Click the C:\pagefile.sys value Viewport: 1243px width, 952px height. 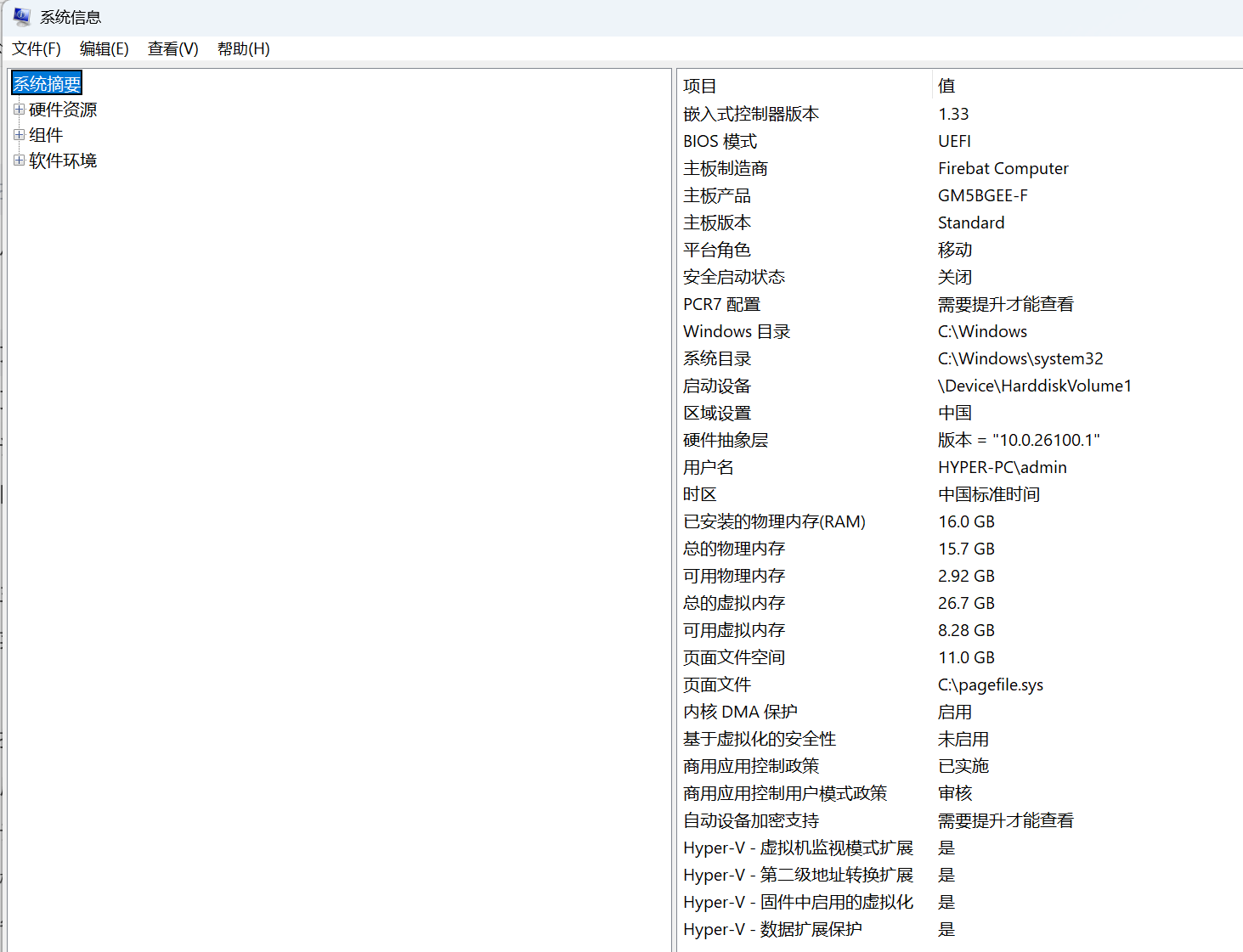(991, 684)
